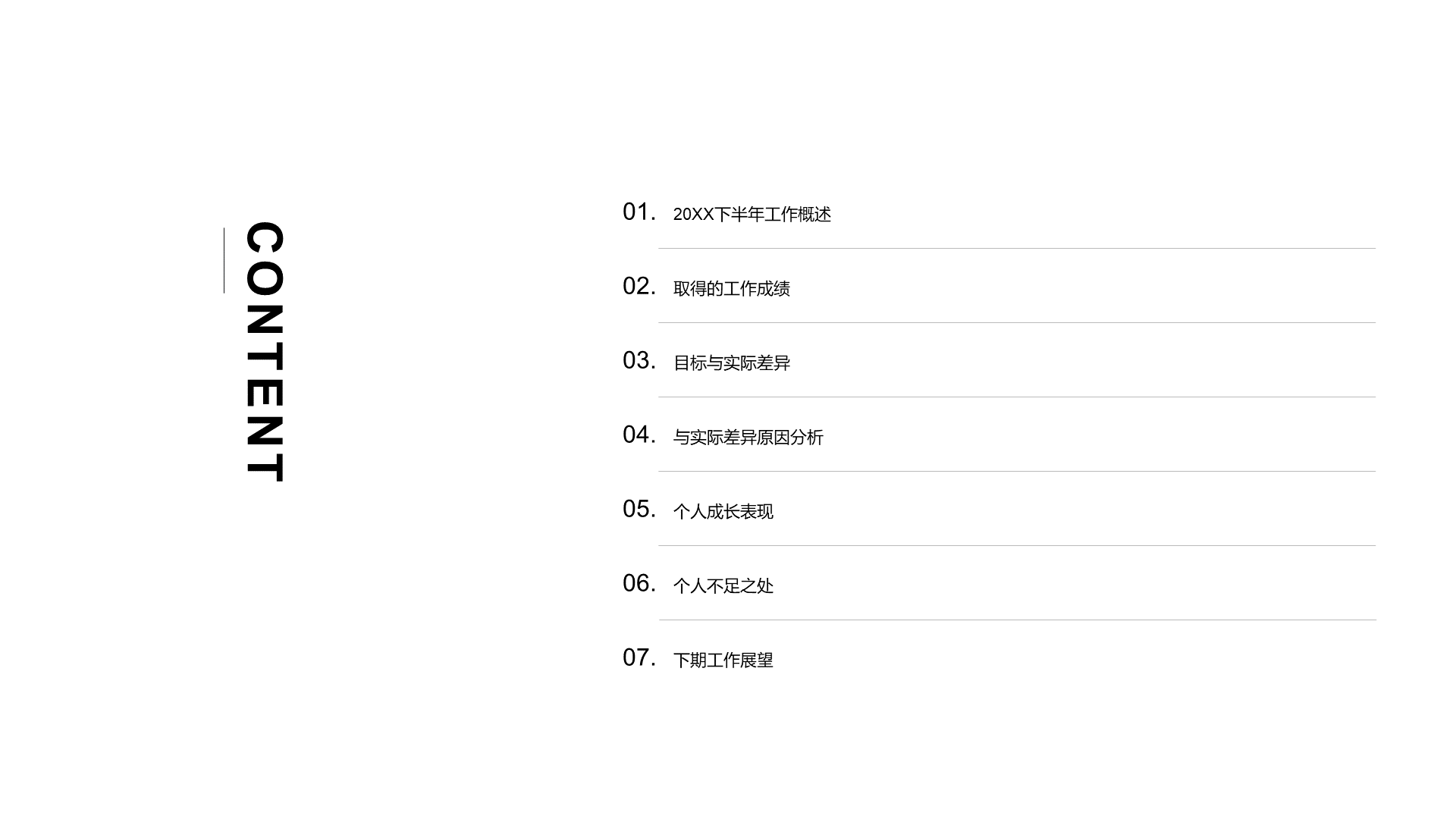Open the 20XX下半年工作概述 entry
Image resolution: width=1456 pixels, height=819 pixels.
coord(752,215)
